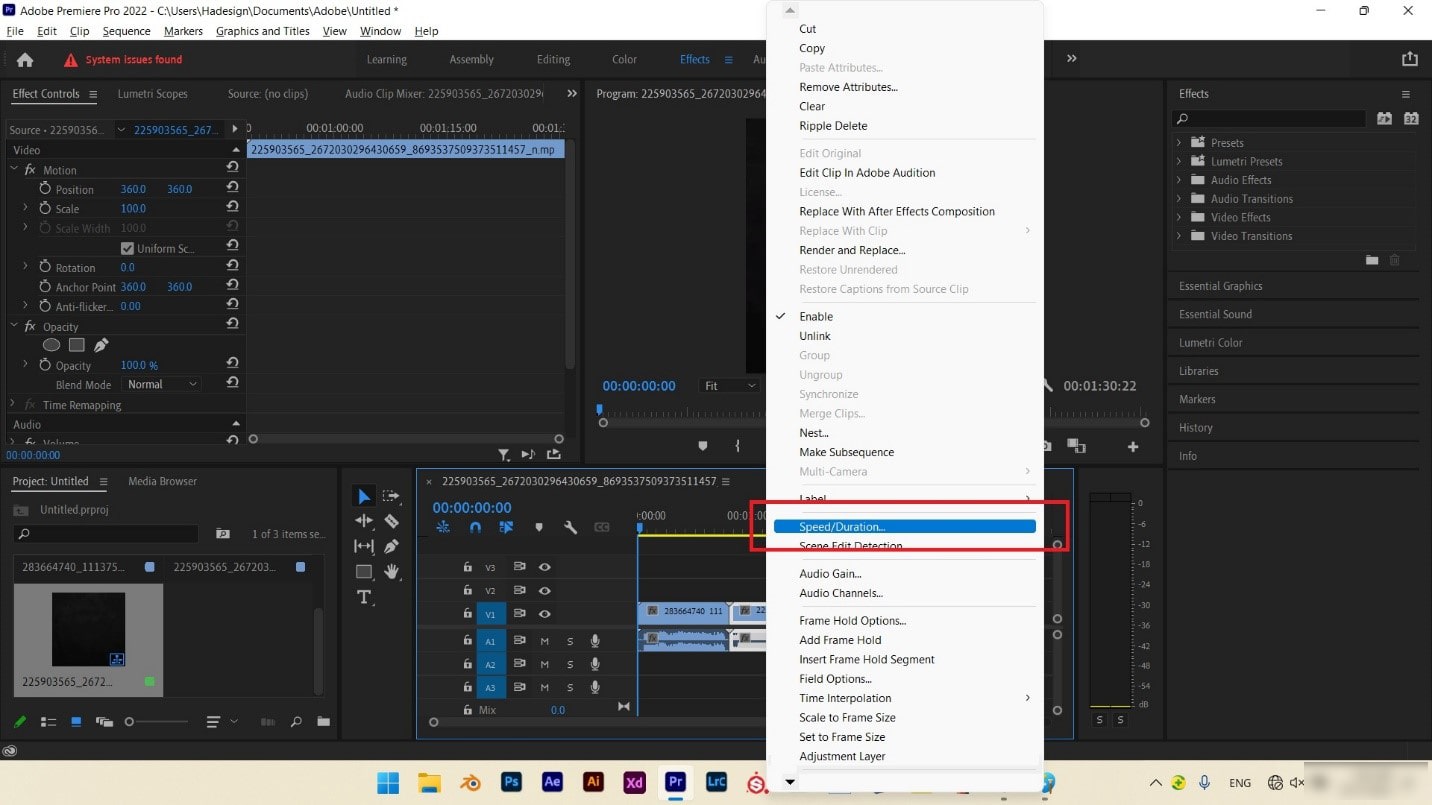Open the Sort Icons dropdown
The width and height of the screenshot is (1432, 805).
click(x=221, y=721)
